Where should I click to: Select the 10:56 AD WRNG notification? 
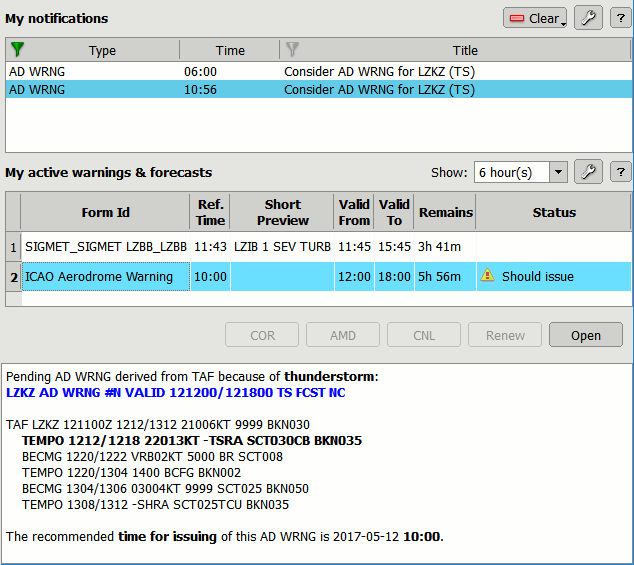(319, 89)
